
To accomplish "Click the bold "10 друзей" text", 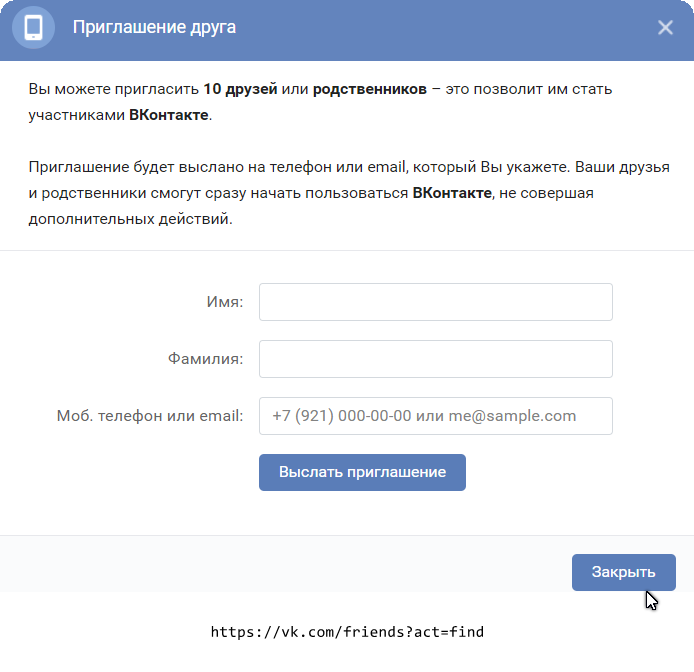I will tap(240, 89).
